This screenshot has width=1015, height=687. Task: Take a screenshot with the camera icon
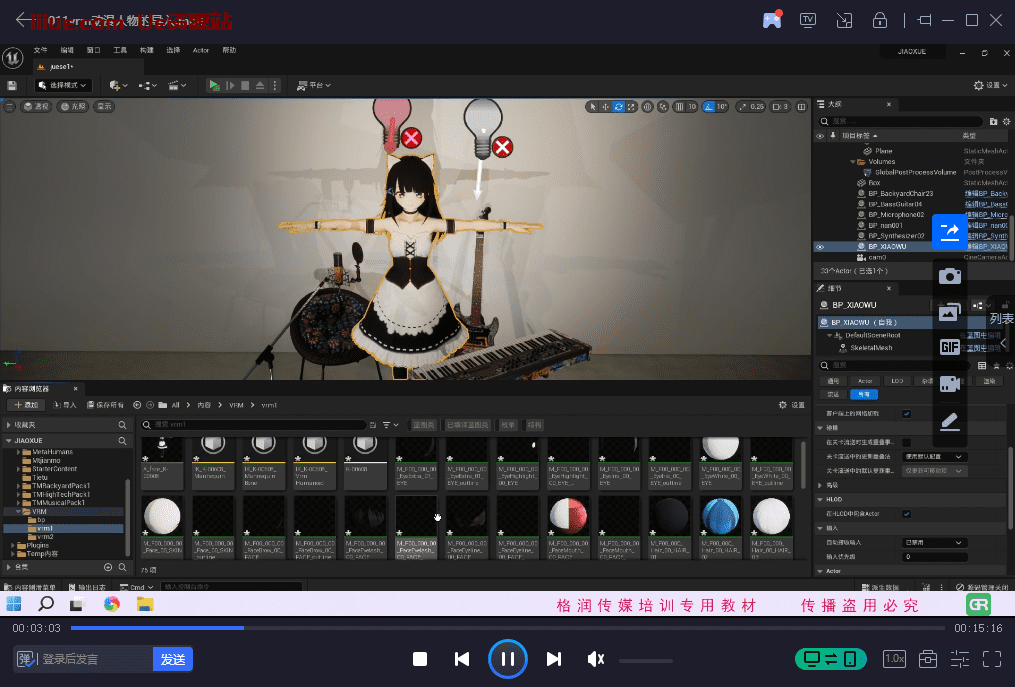tap(949, 276)
